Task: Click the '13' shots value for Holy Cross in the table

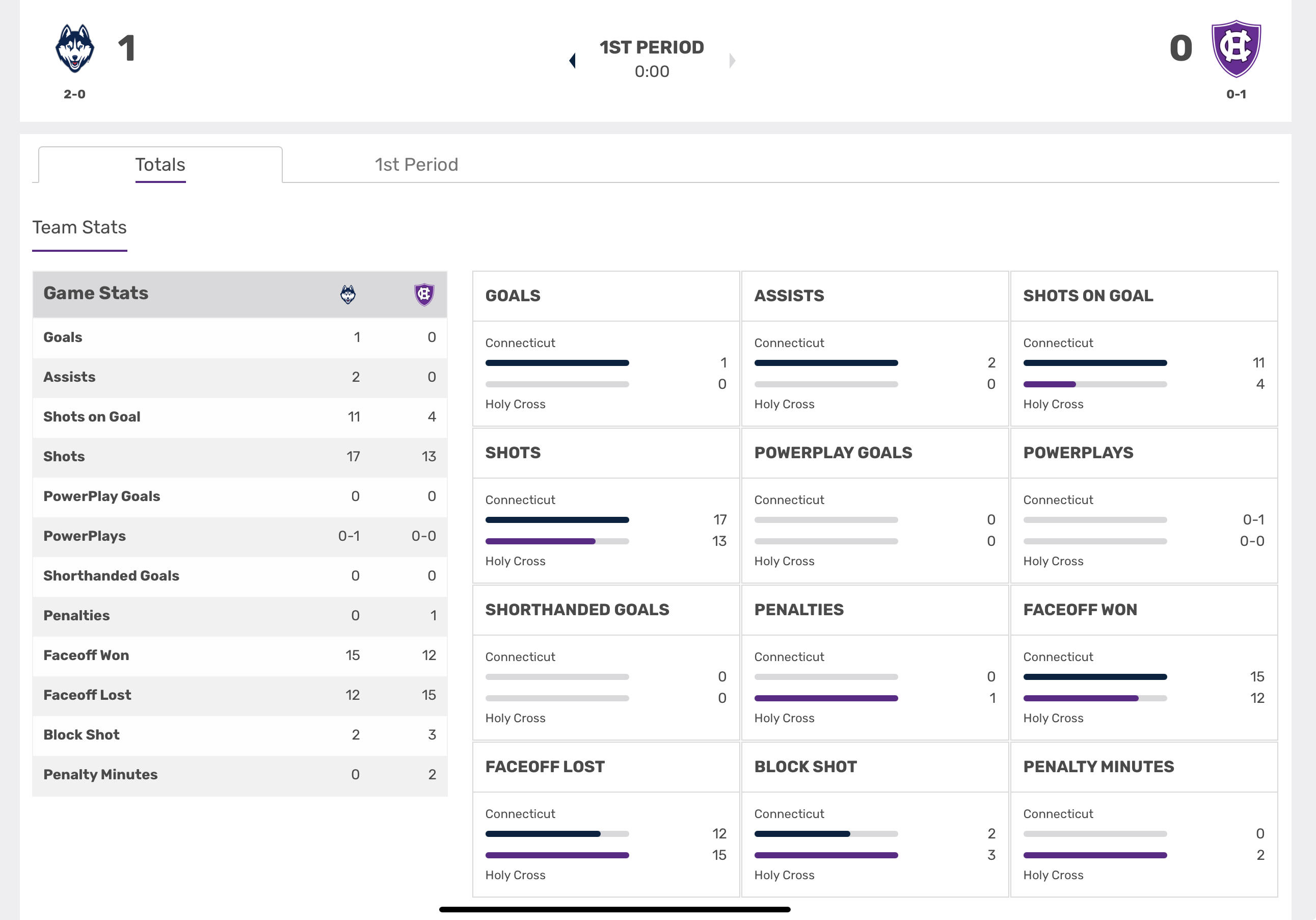Action: click(x=429, y=457)
